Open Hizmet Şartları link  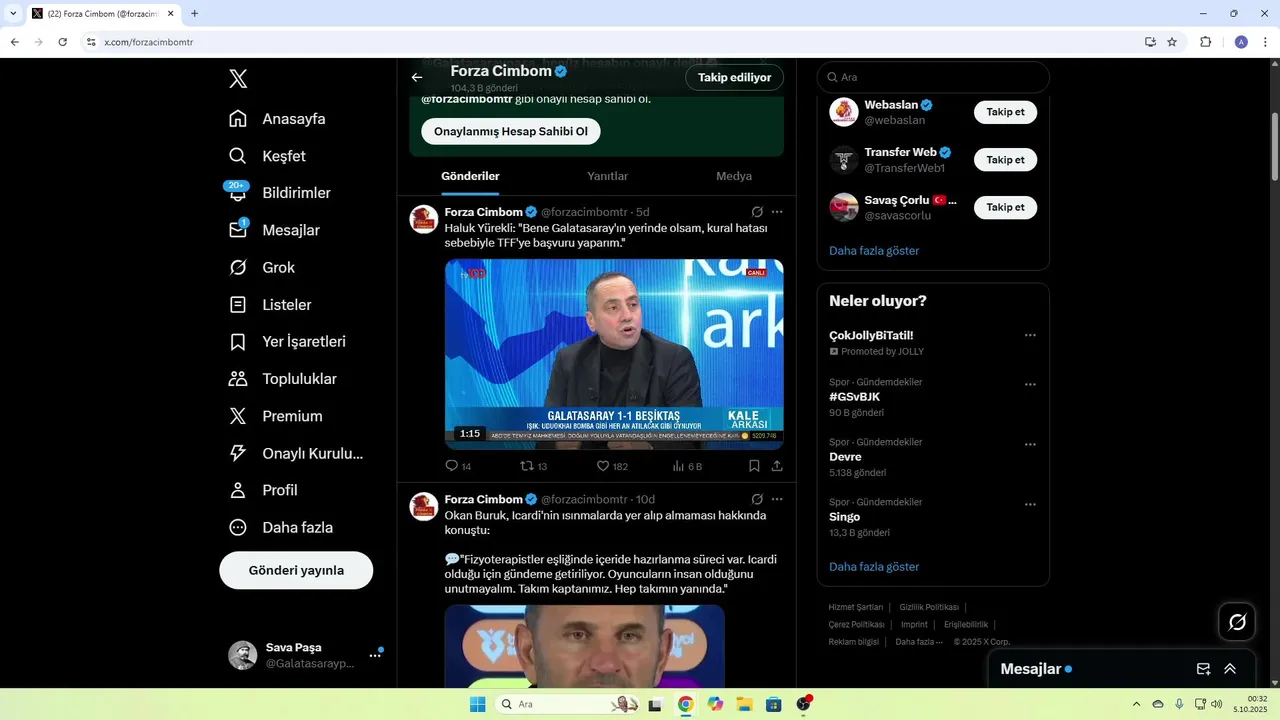[856, 607]
